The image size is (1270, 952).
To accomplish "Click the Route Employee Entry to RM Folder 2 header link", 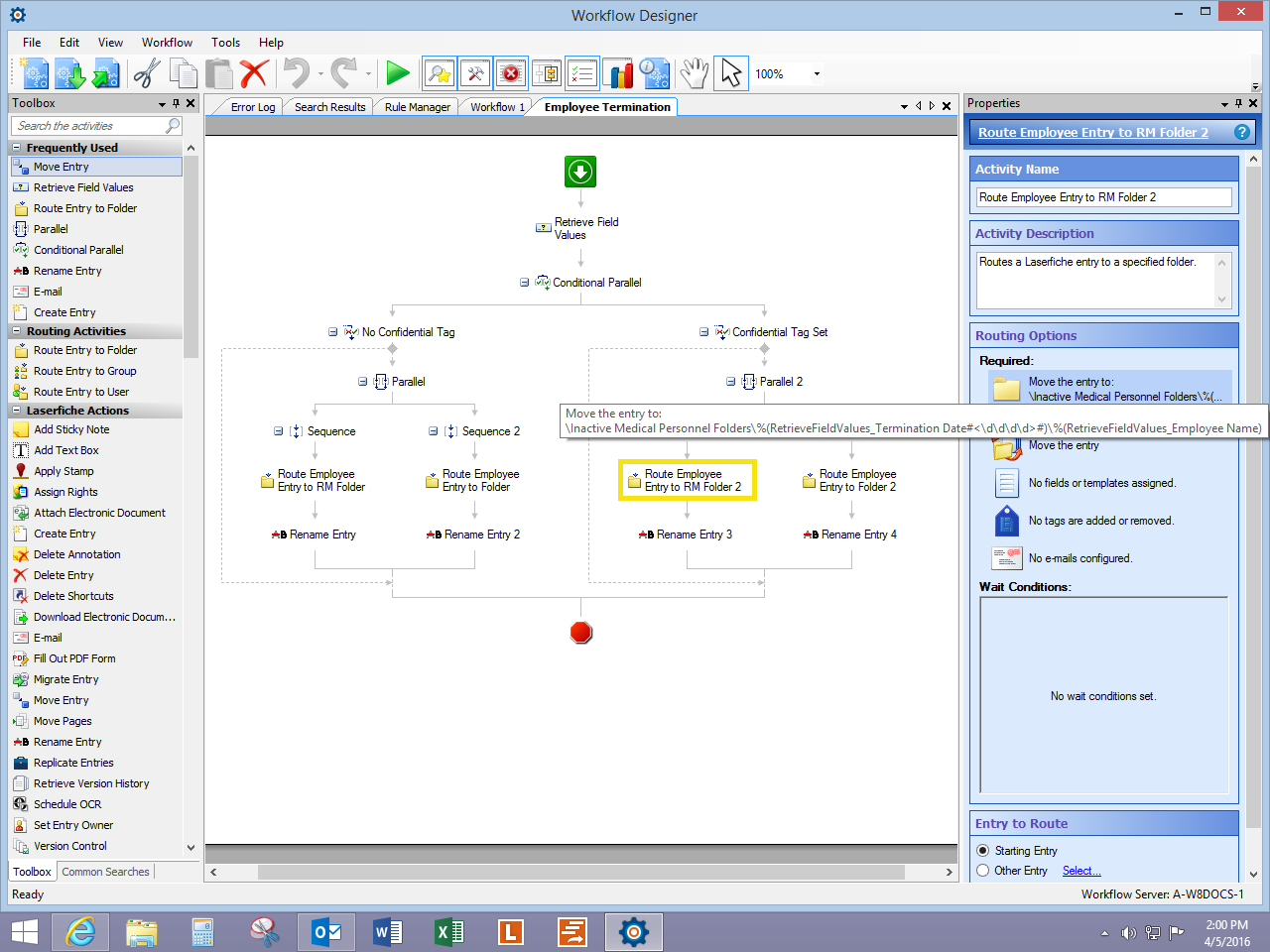I will click(x=1092, y=133).
